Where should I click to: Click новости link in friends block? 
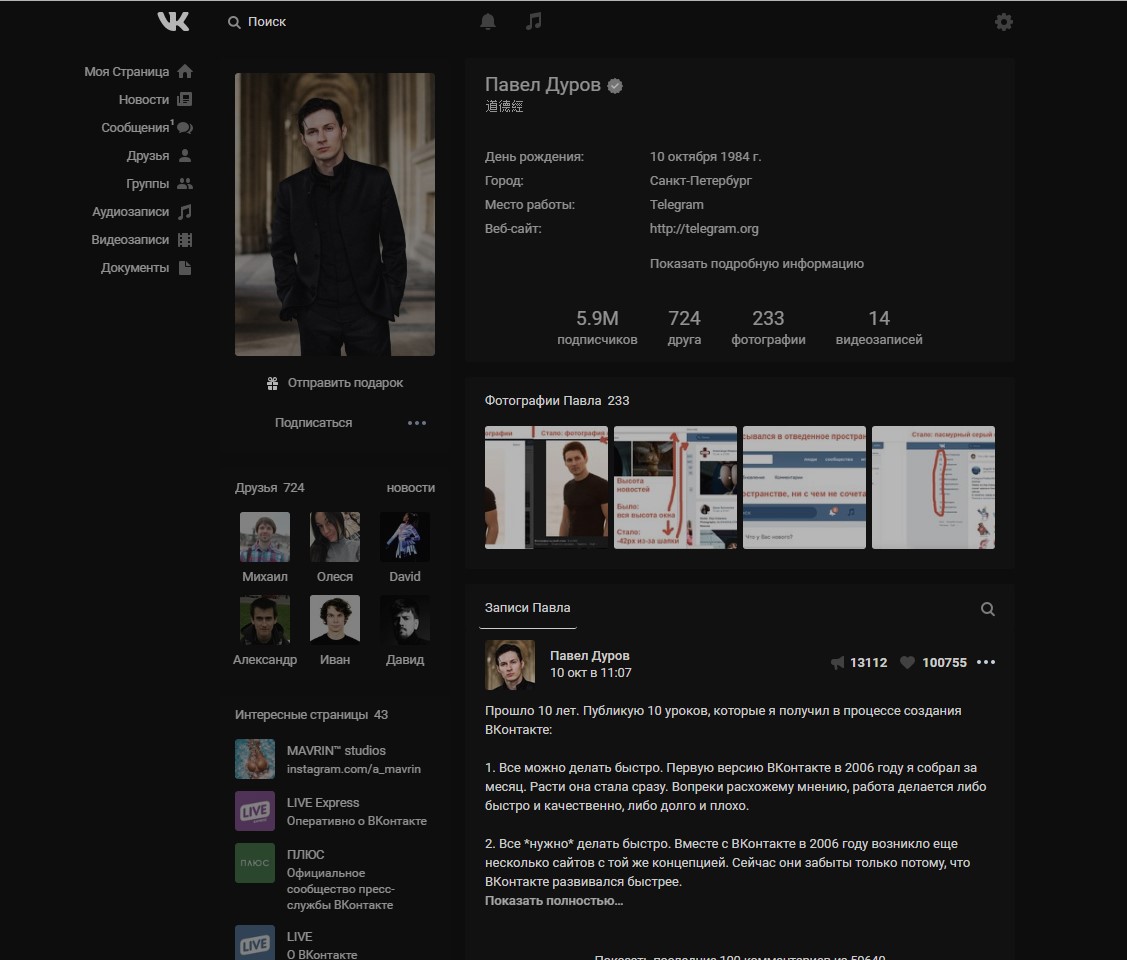410,488
